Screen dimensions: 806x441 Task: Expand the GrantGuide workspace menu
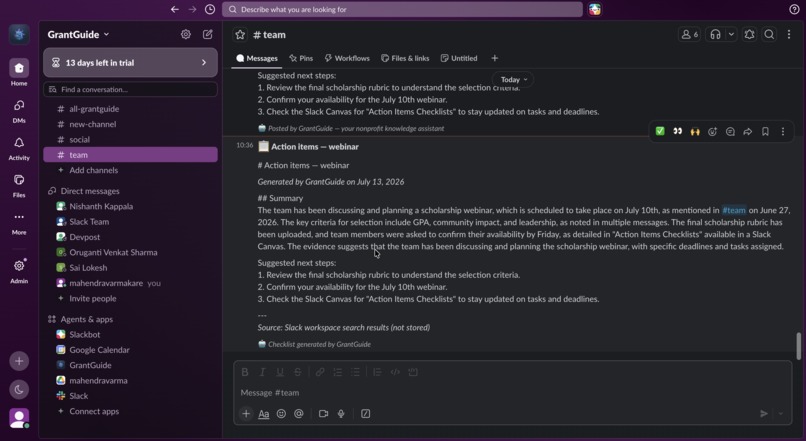pyautogui.click(x=78, y=34)
